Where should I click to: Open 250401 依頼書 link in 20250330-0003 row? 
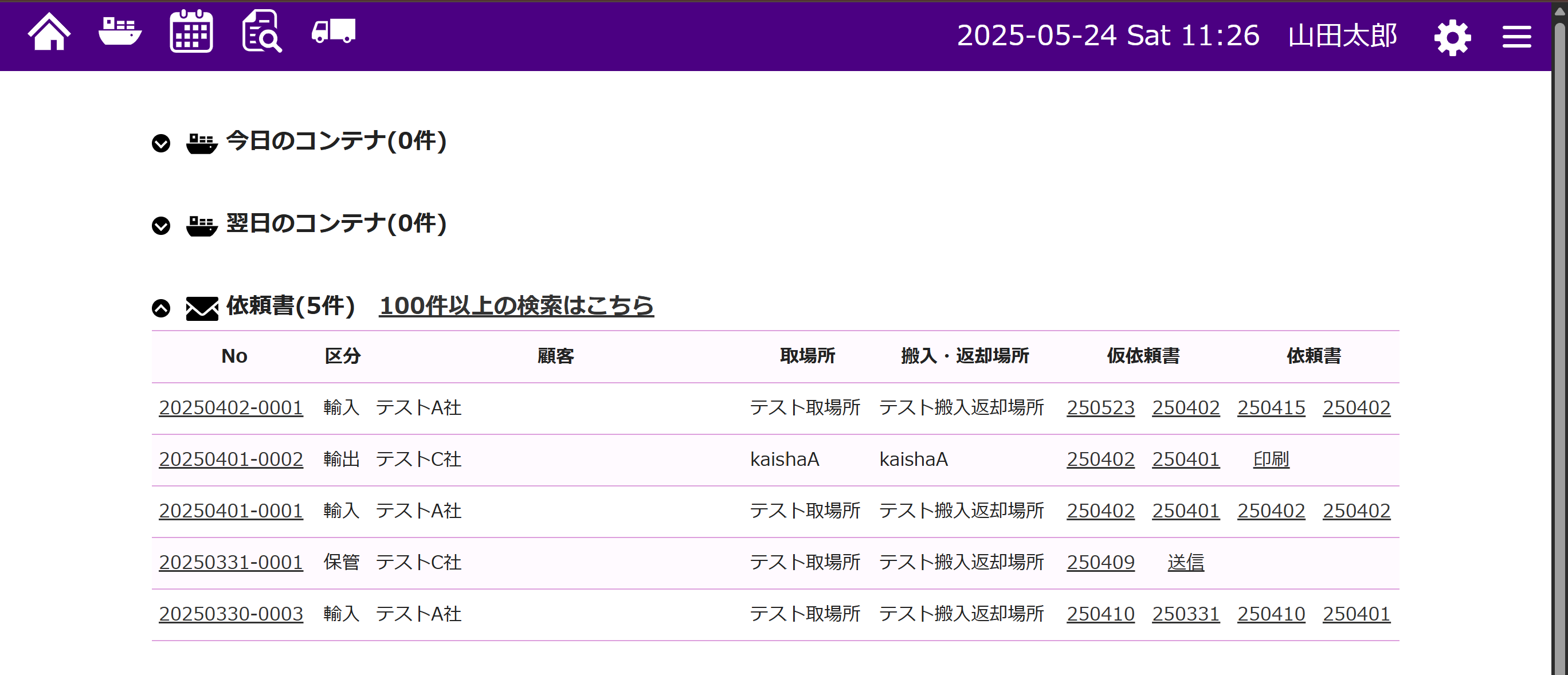tap(1356, 614)
